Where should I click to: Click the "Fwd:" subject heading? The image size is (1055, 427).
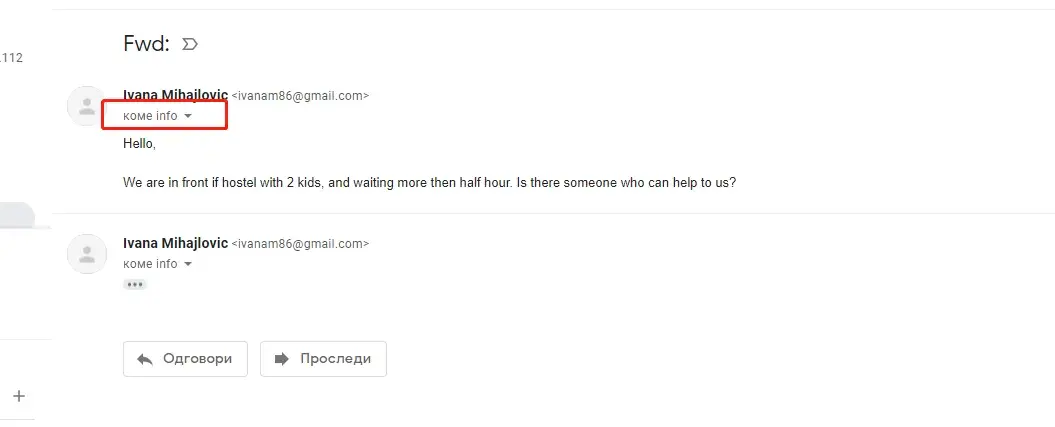[146, 44]
